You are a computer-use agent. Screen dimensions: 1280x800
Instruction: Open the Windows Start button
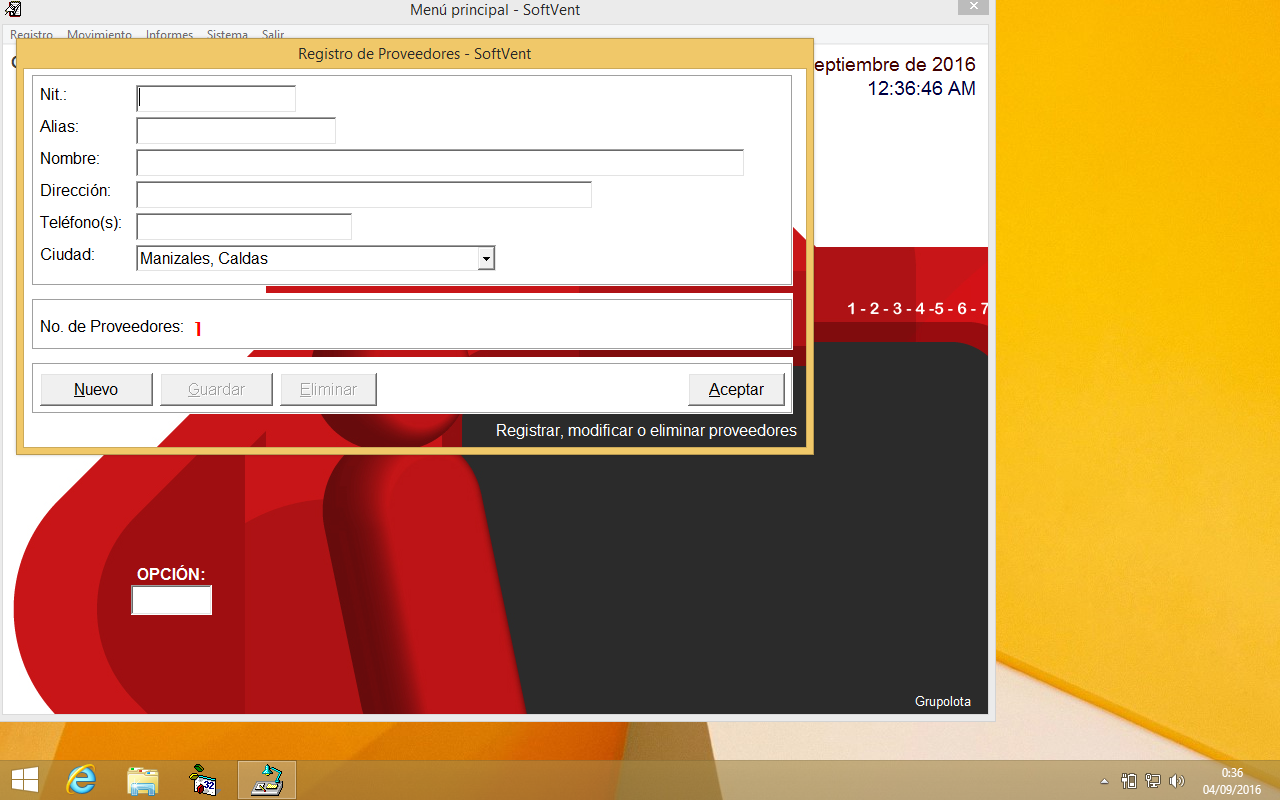pyautogui.click(x=24, y=780)
